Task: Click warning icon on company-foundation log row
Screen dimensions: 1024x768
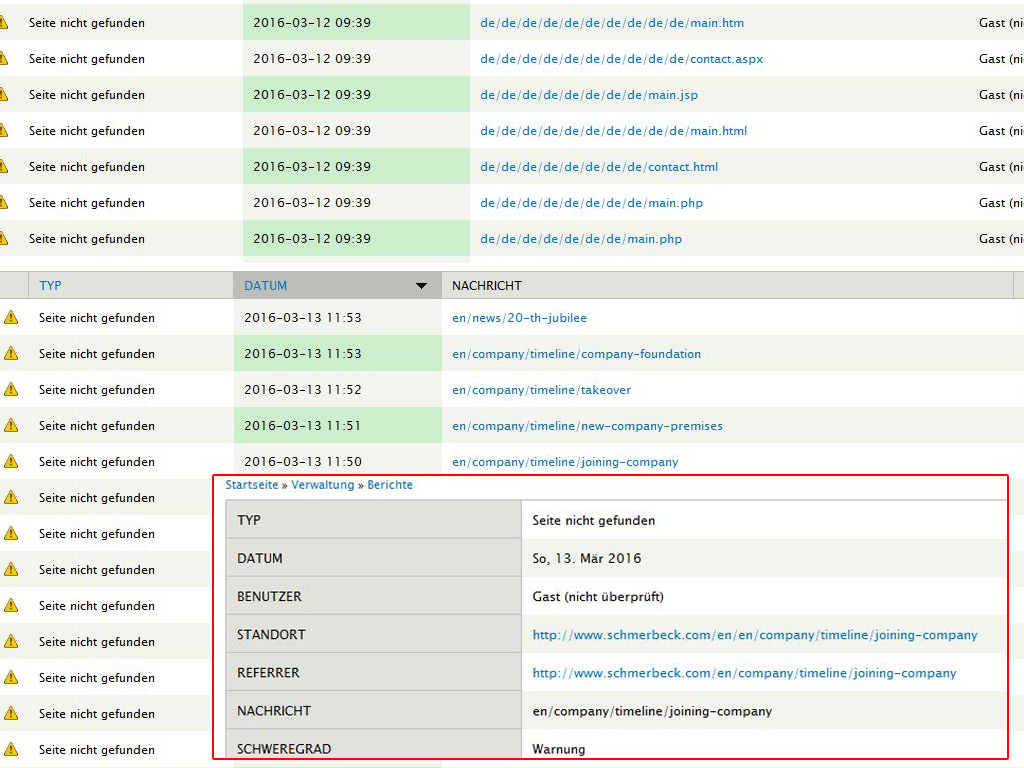Action: point(11,353)
